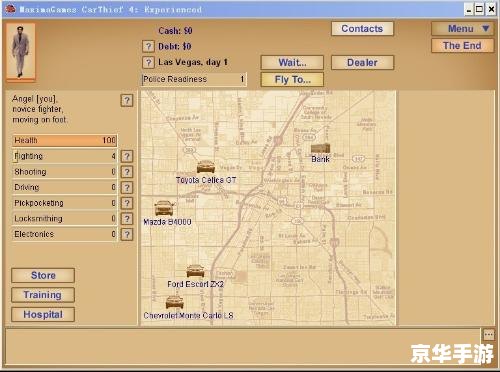
Task: Maximize the CarThief window
Action: click(x=479, y=9)
